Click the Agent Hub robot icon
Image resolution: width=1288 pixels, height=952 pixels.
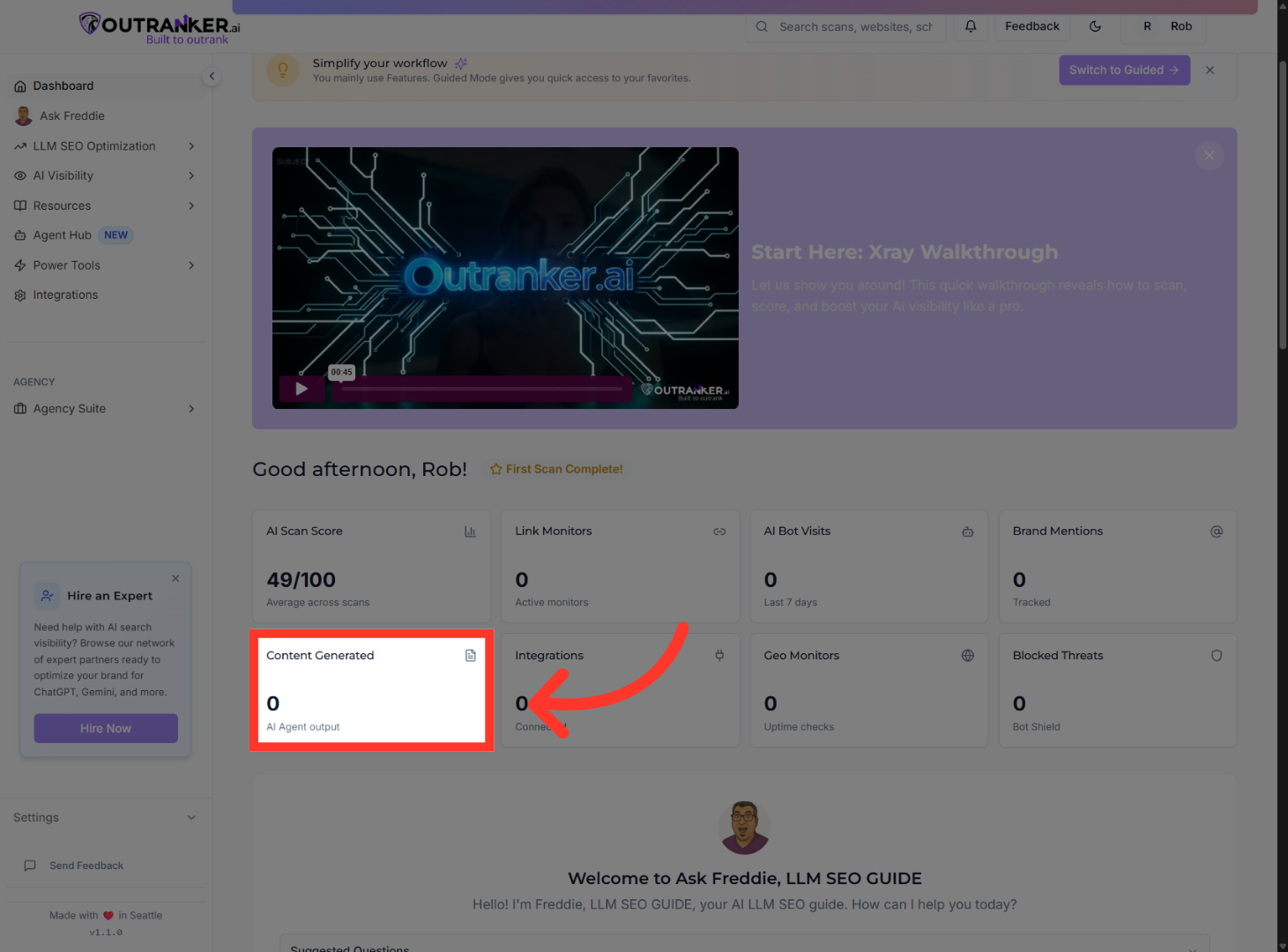(20, 235)
